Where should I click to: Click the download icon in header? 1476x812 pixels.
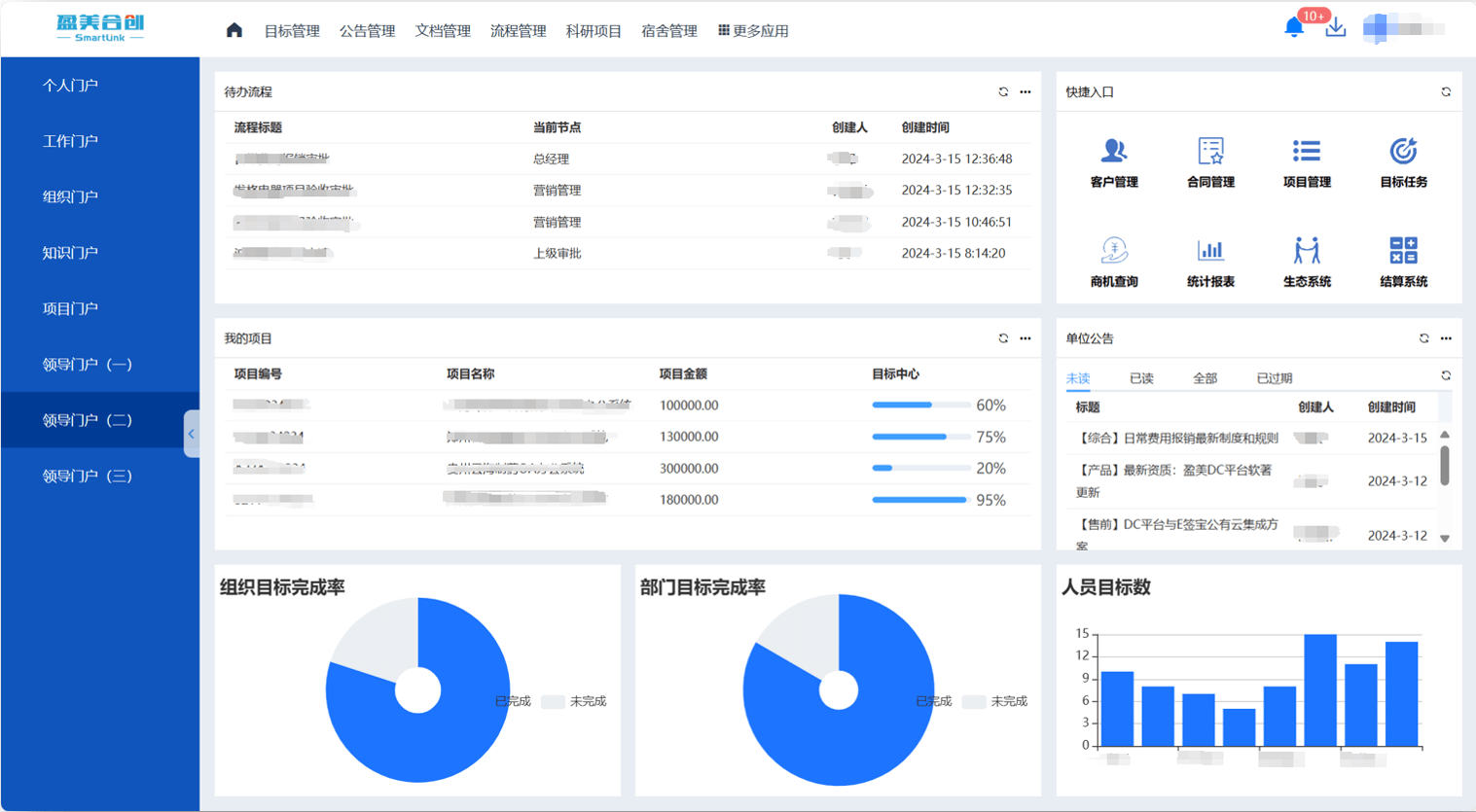click(x=1335, y=27)
